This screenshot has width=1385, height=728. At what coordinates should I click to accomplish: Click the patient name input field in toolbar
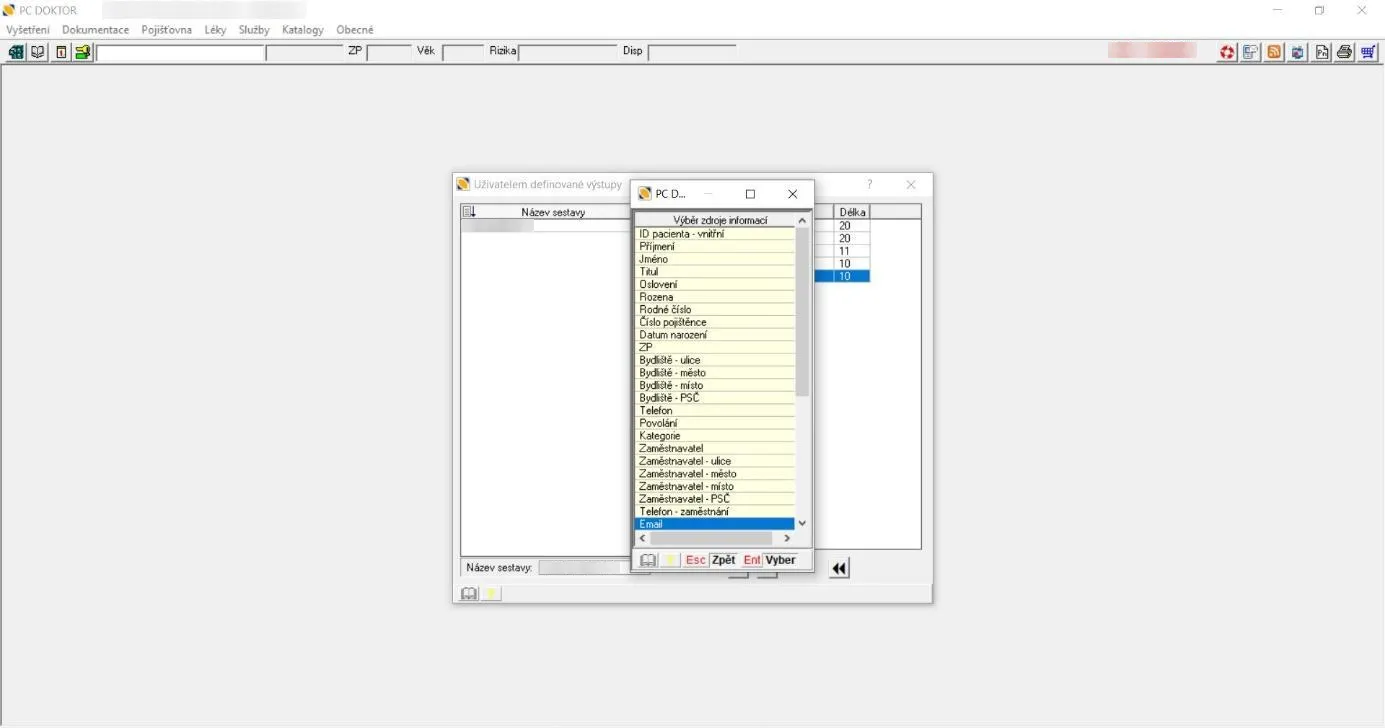[x=180, y=52]
